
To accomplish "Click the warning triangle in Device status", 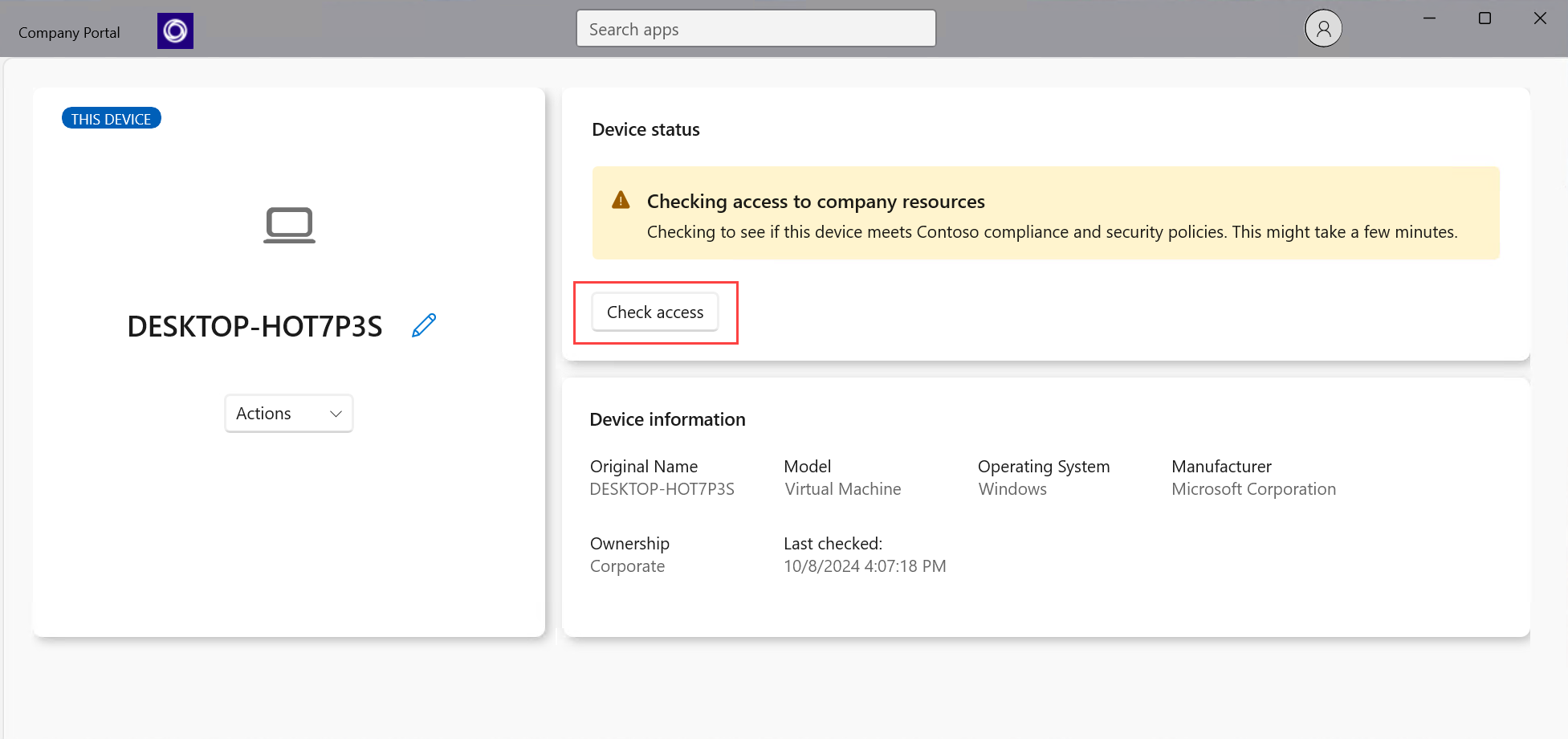I will (621, 200).
